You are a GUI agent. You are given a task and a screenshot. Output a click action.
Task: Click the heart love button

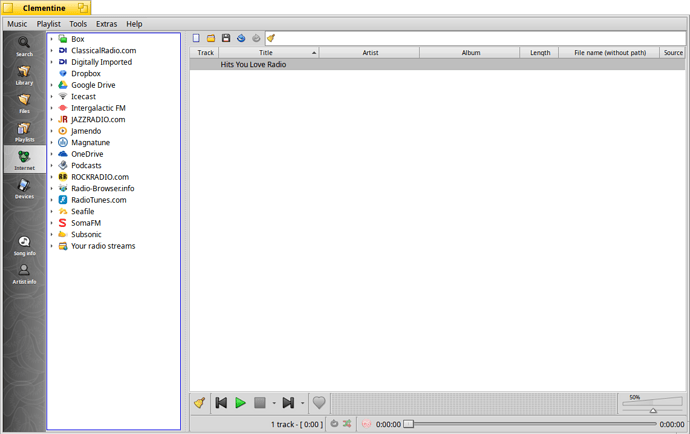click(x=319, y=402)
